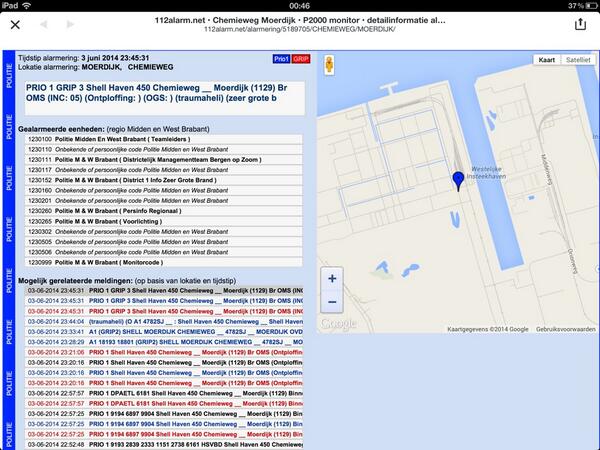Tap the iPad Wi-Fi status icon
Viewport: 600px width, 450px height.
[x=27, y=5]
